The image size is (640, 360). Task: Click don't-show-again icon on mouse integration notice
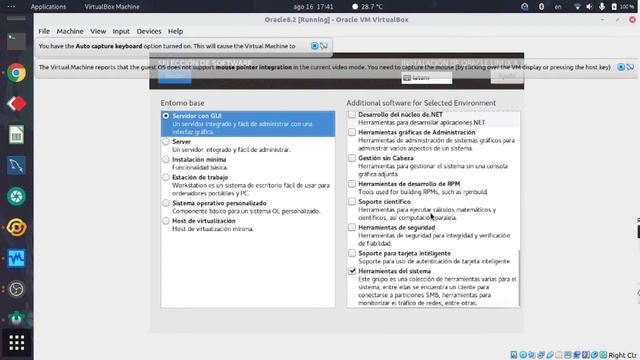coord(630,67)
